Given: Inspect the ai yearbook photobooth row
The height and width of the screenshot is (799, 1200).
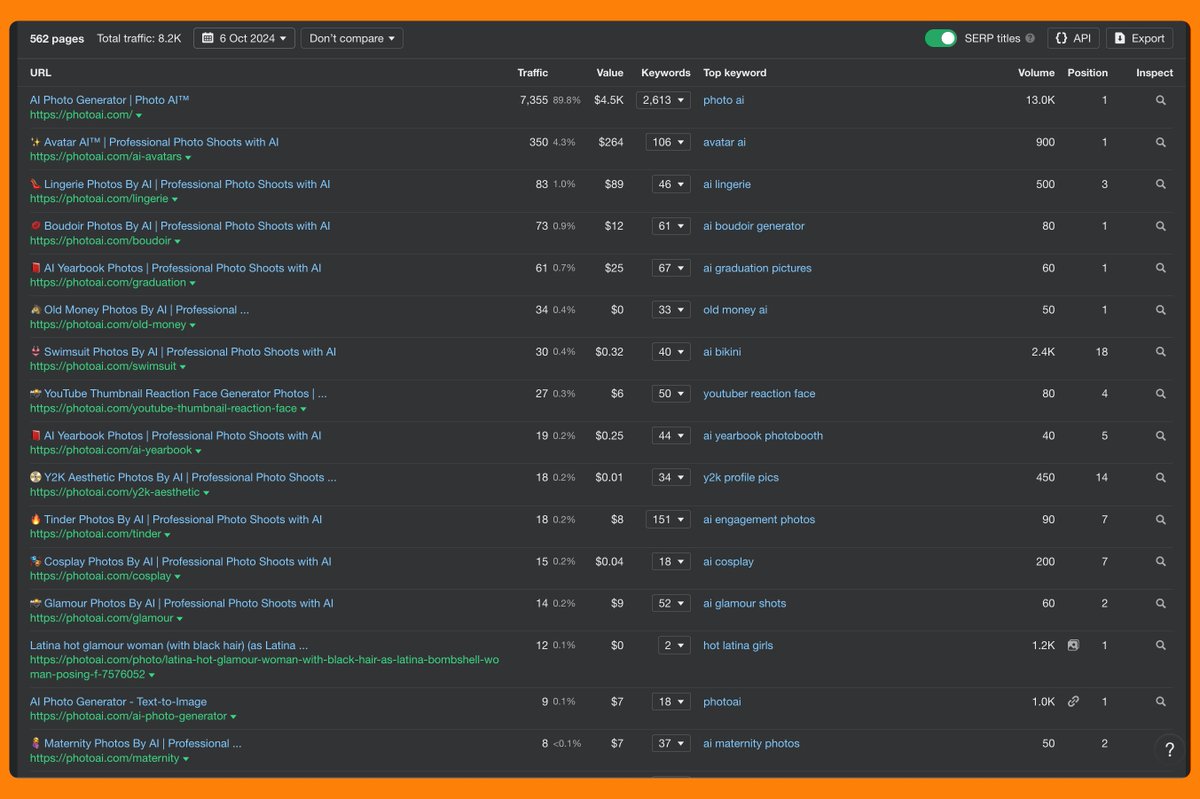Looking at the screenshot, I should (x=1160, y=436).
